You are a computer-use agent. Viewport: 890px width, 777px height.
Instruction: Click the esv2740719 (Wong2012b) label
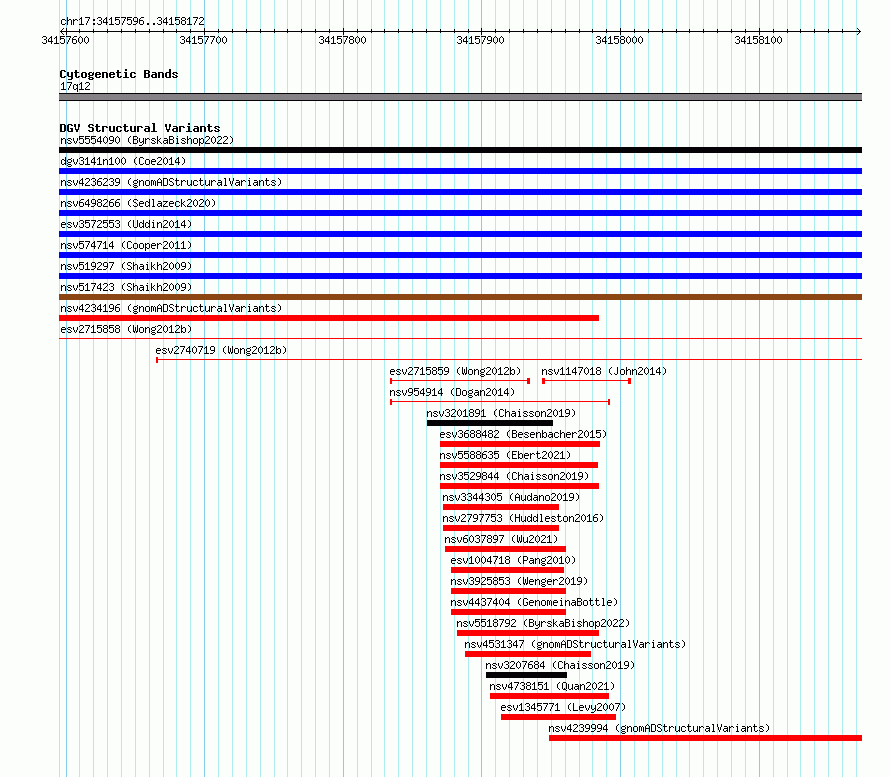[x=221, y=350]
